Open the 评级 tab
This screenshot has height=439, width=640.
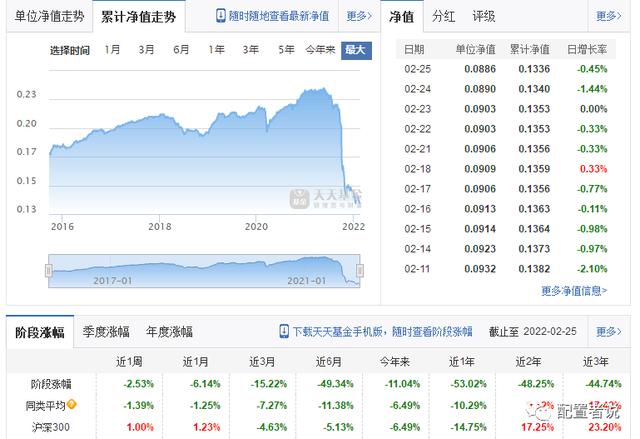[x=484, y=16]
